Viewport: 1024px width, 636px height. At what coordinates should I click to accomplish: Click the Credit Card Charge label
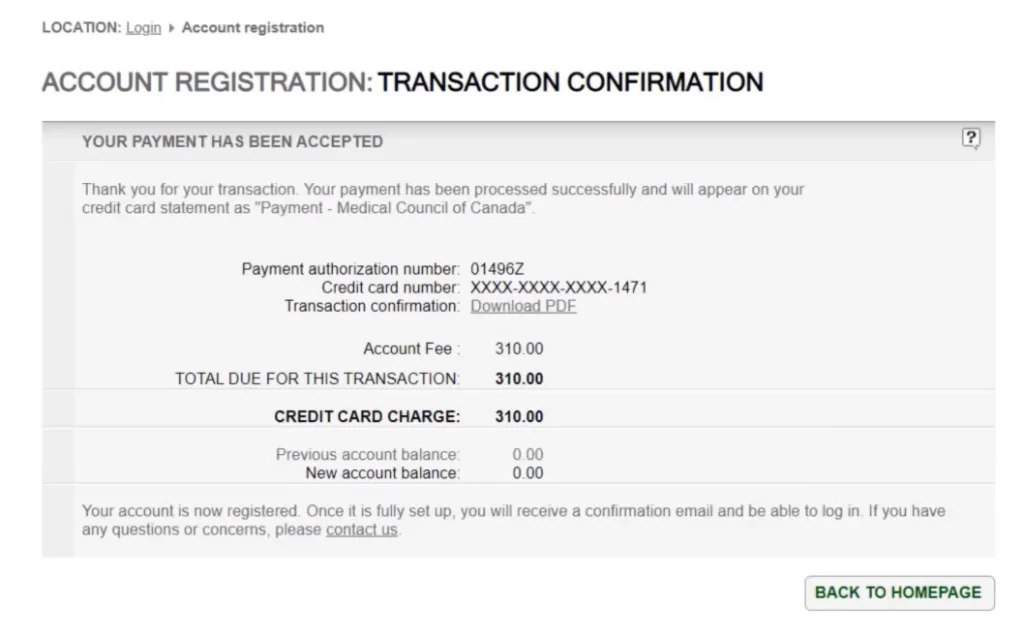[x=367, y=417]
